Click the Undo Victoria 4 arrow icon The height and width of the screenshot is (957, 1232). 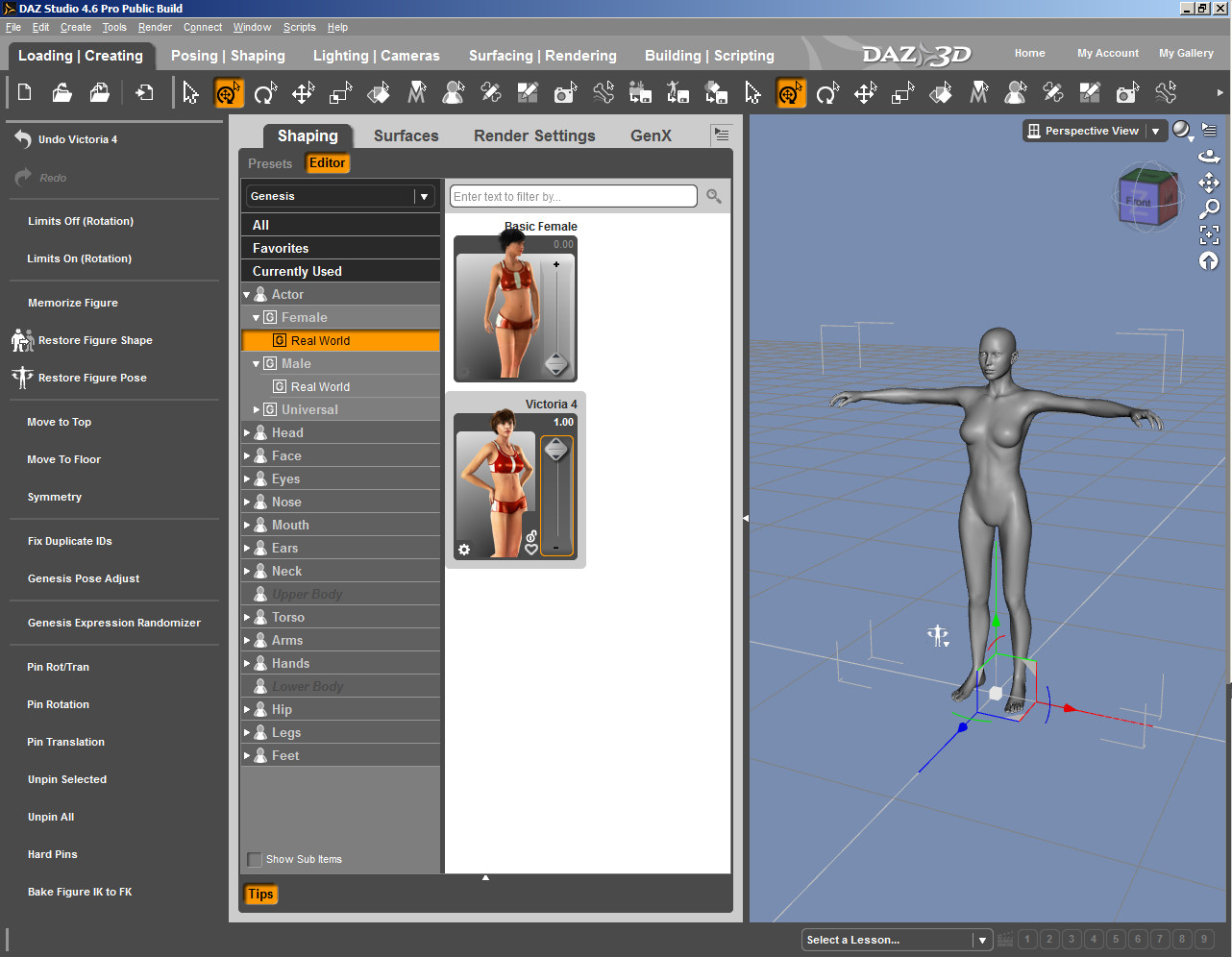(x=23, y=139)
